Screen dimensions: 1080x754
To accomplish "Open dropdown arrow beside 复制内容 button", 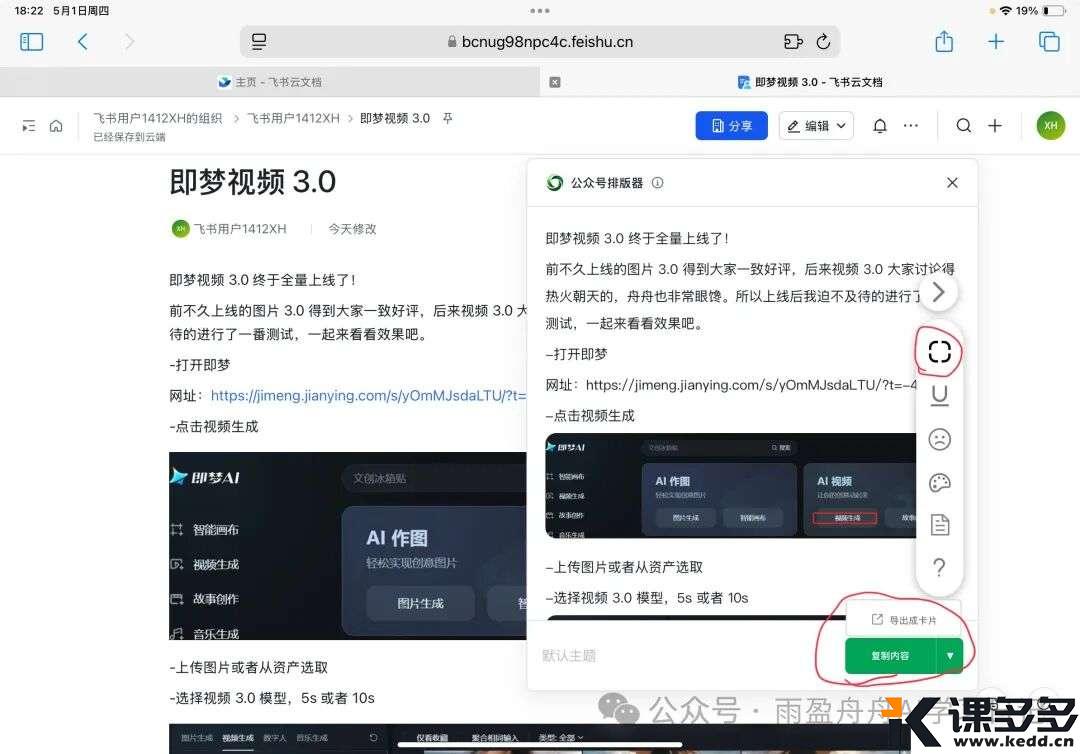I will [950, 656].
